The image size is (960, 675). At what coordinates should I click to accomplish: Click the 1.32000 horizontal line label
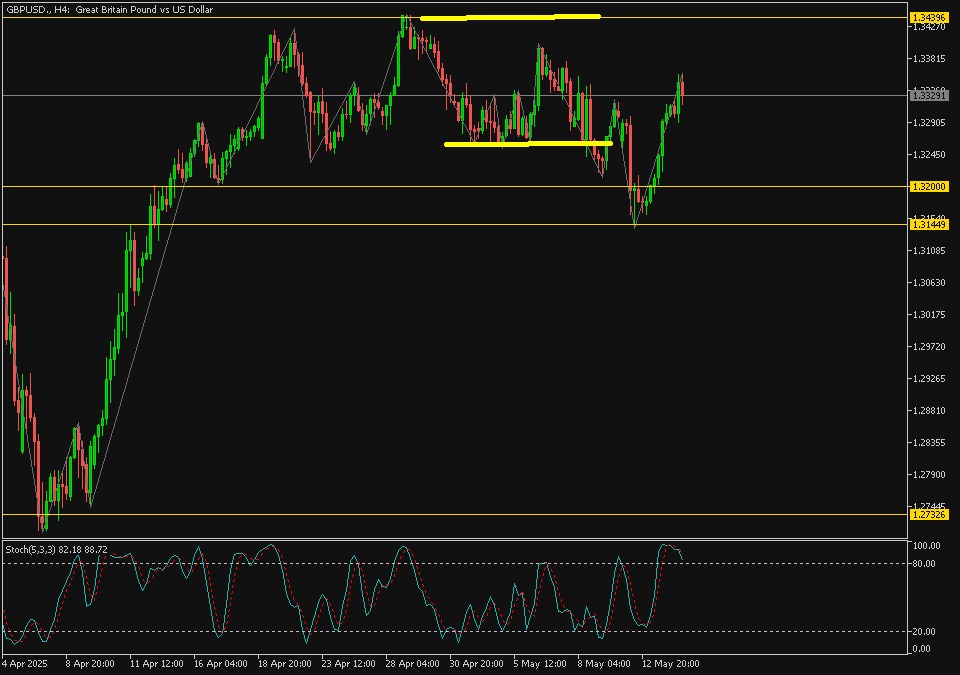(x=929, y=187)
